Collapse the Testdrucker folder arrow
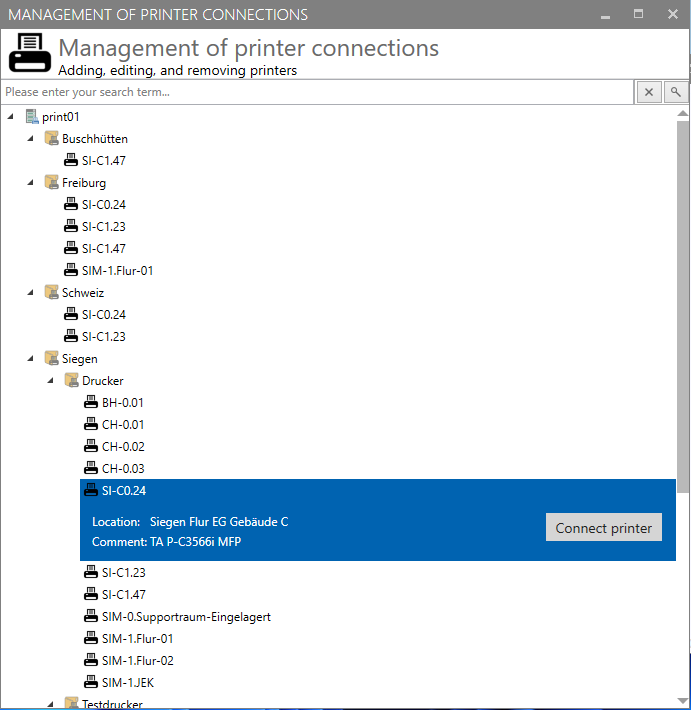This screenshot has height=710, width=691. 50,704
